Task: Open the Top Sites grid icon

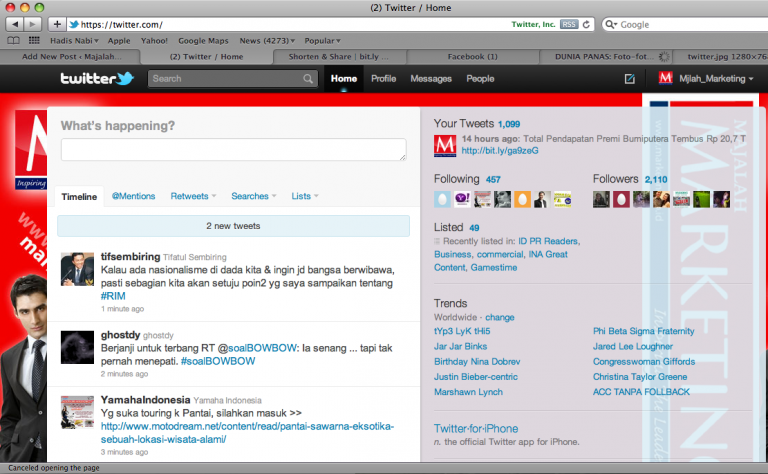Action: (x=33, y=41)
